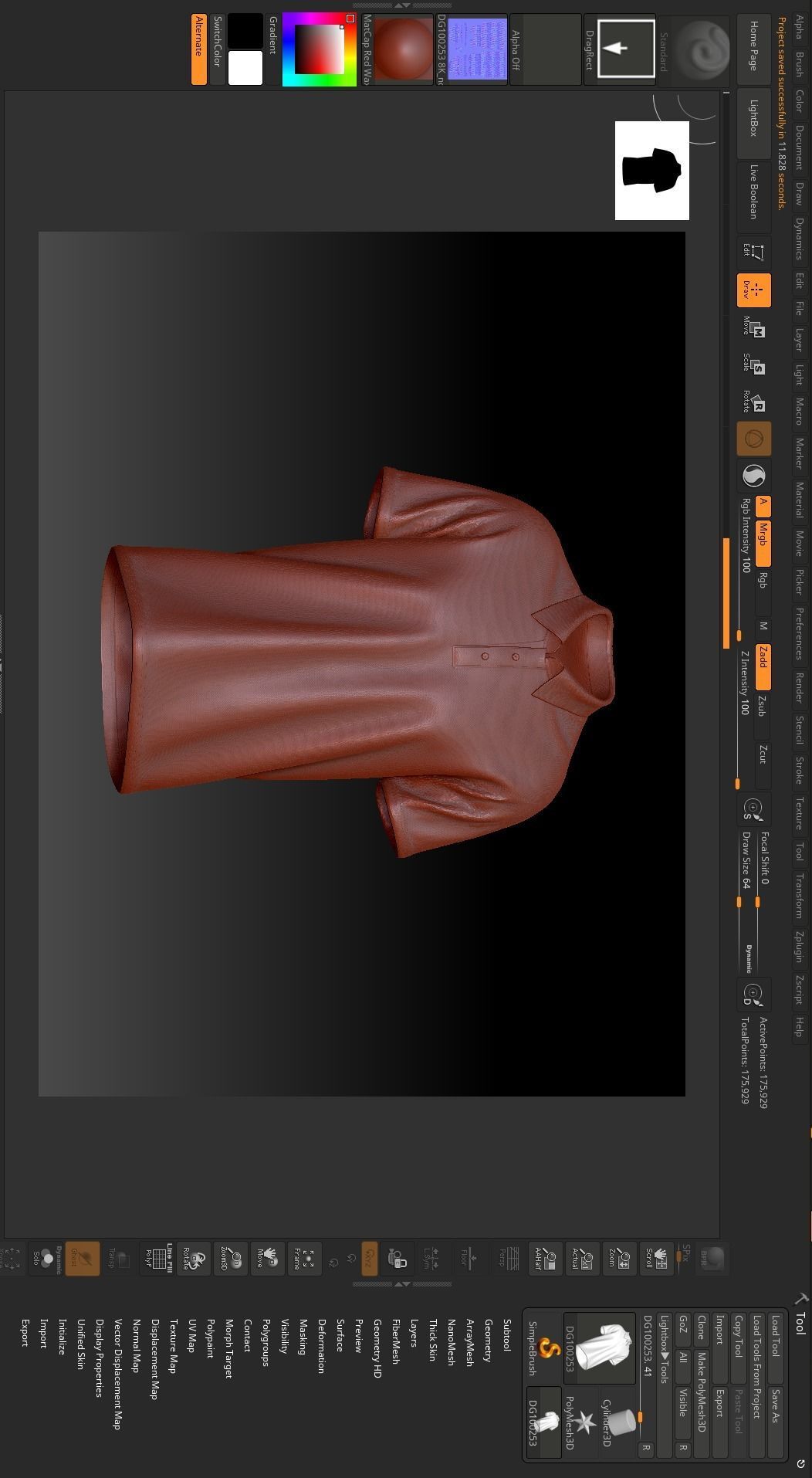Expand the UV Map section
The width and height of the screenshot is (812, 1478).
(191, 1335)
